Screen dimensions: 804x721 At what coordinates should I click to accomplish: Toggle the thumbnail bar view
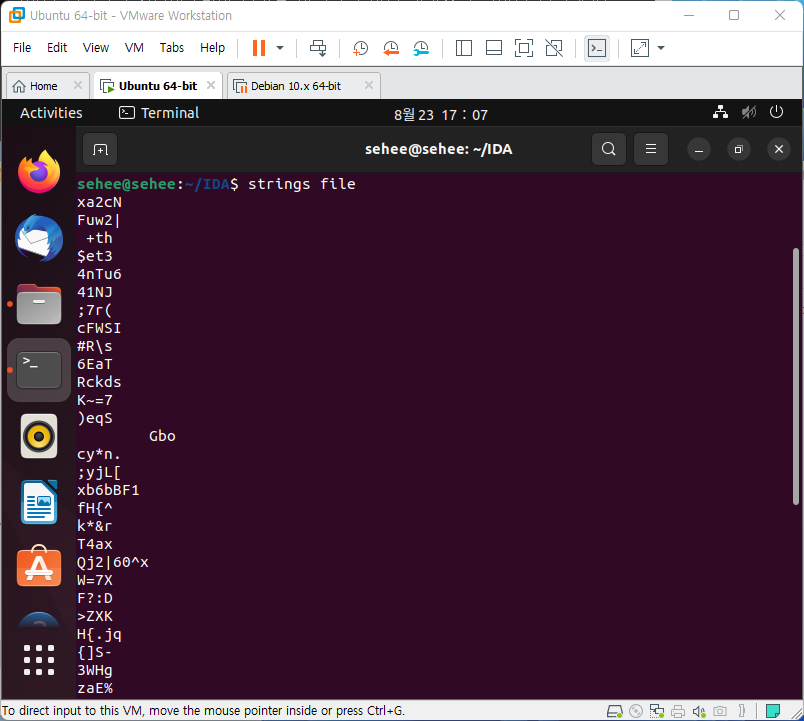pos(494,48)
